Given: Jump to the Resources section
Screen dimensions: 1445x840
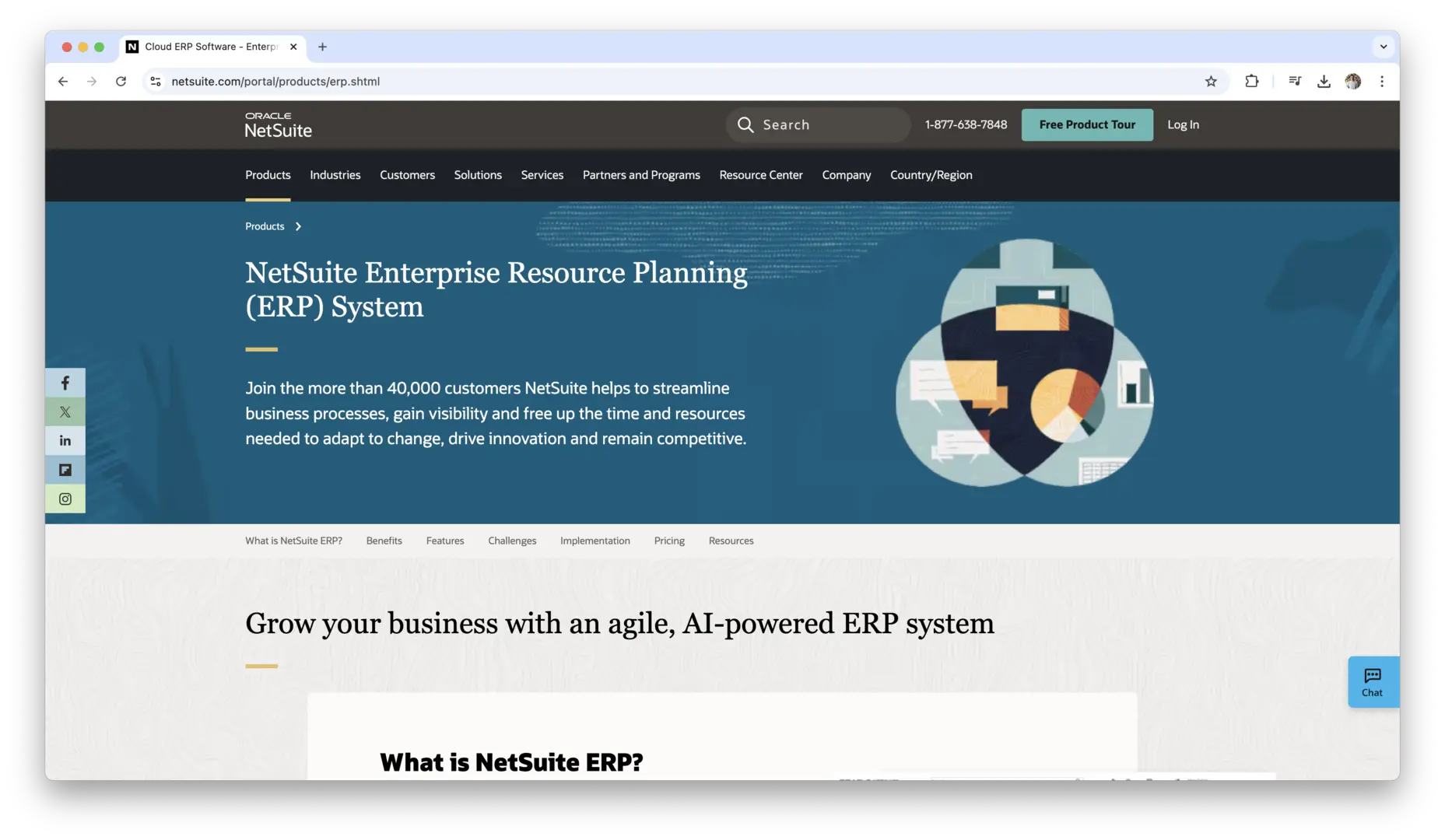Looking at the screenshot, I should click(731, 541).
